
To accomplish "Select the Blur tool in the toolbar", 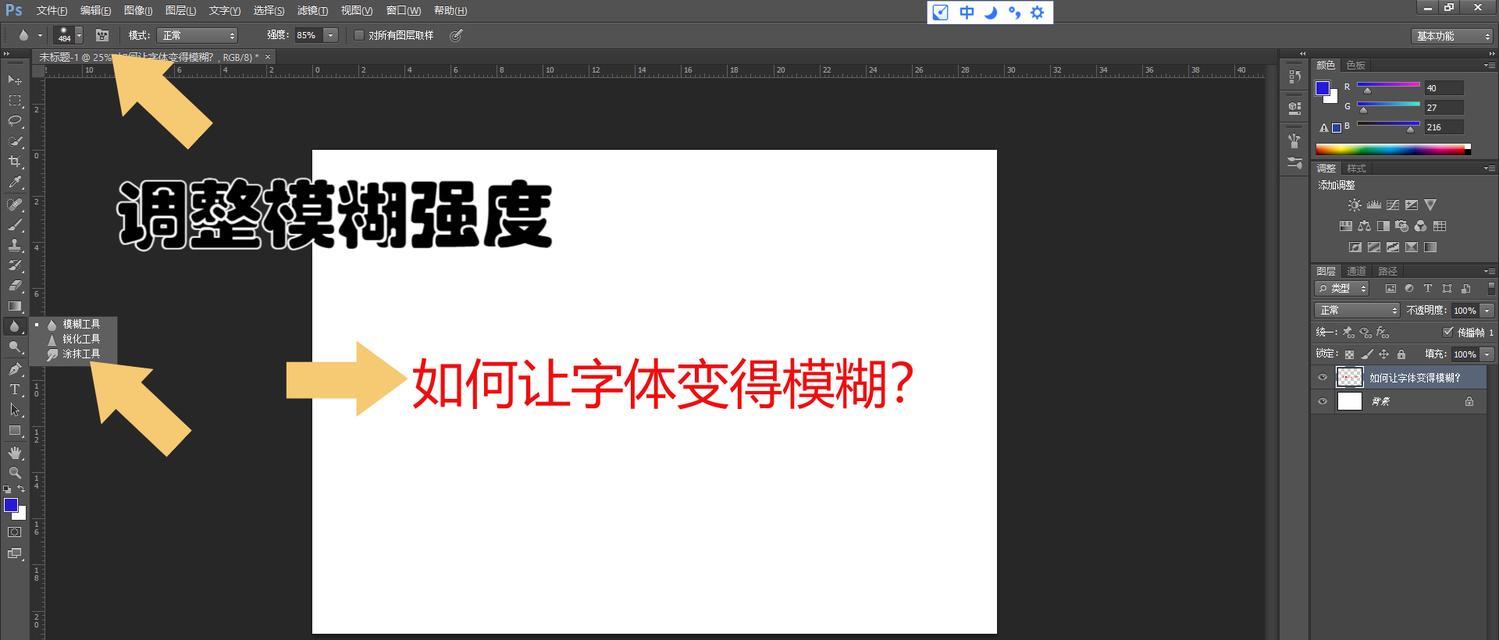I will [x=15, y=326].
